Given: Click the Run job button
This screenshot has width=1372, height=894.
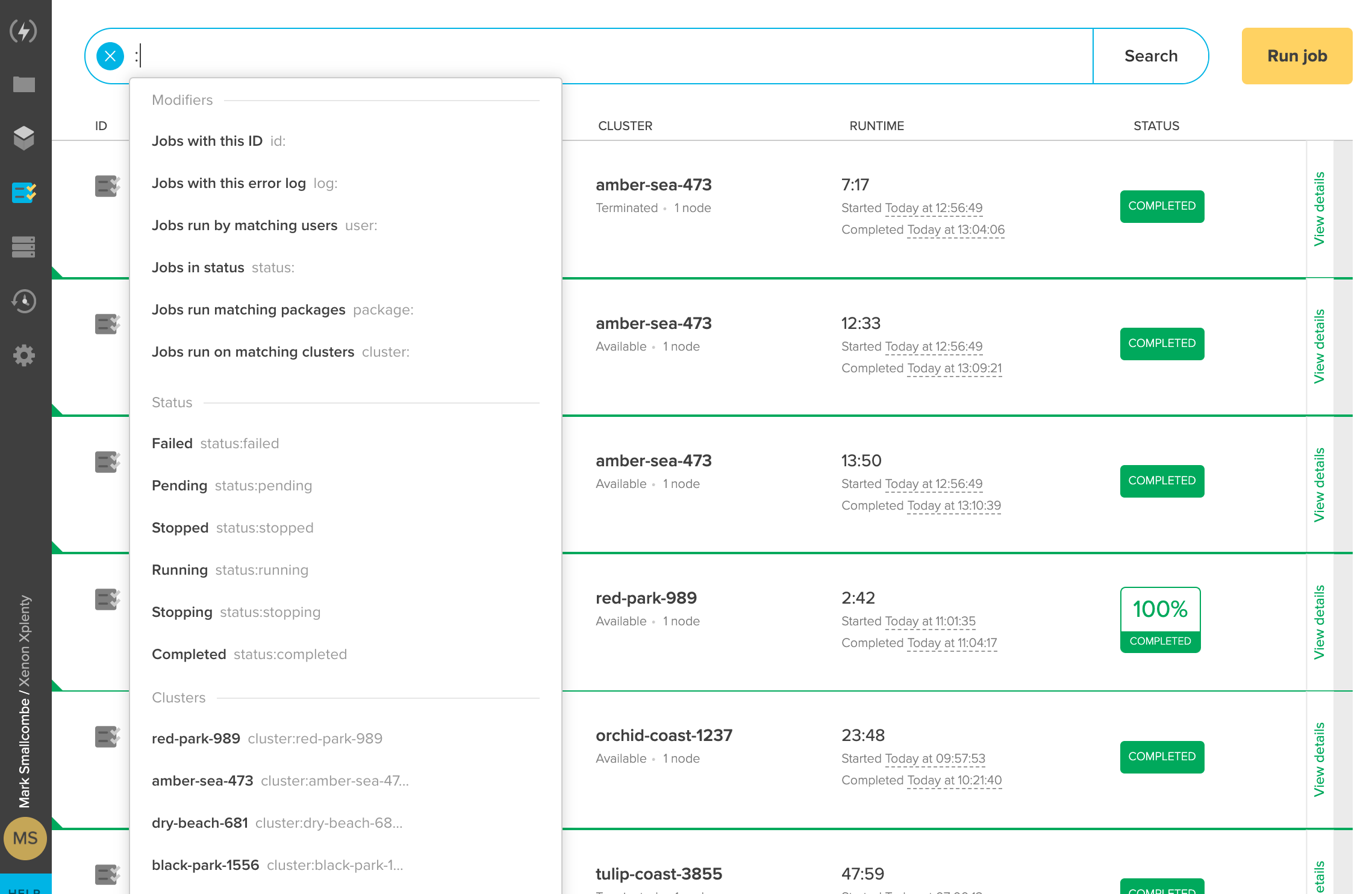Looking at the screenshot, I should (x=1297, y=56).
